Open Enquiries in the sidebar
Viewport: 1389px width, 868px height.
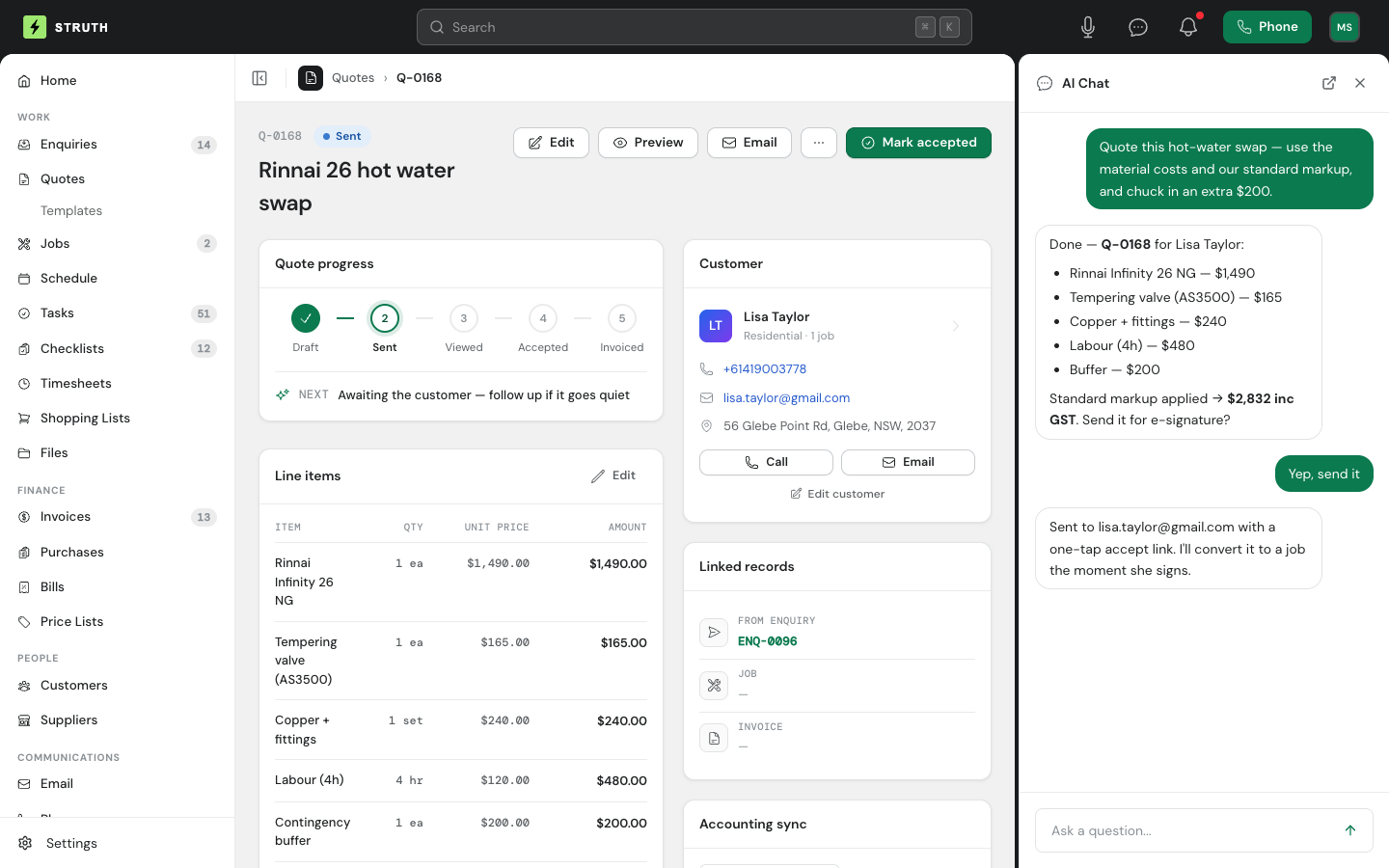(x=117, y=145)
